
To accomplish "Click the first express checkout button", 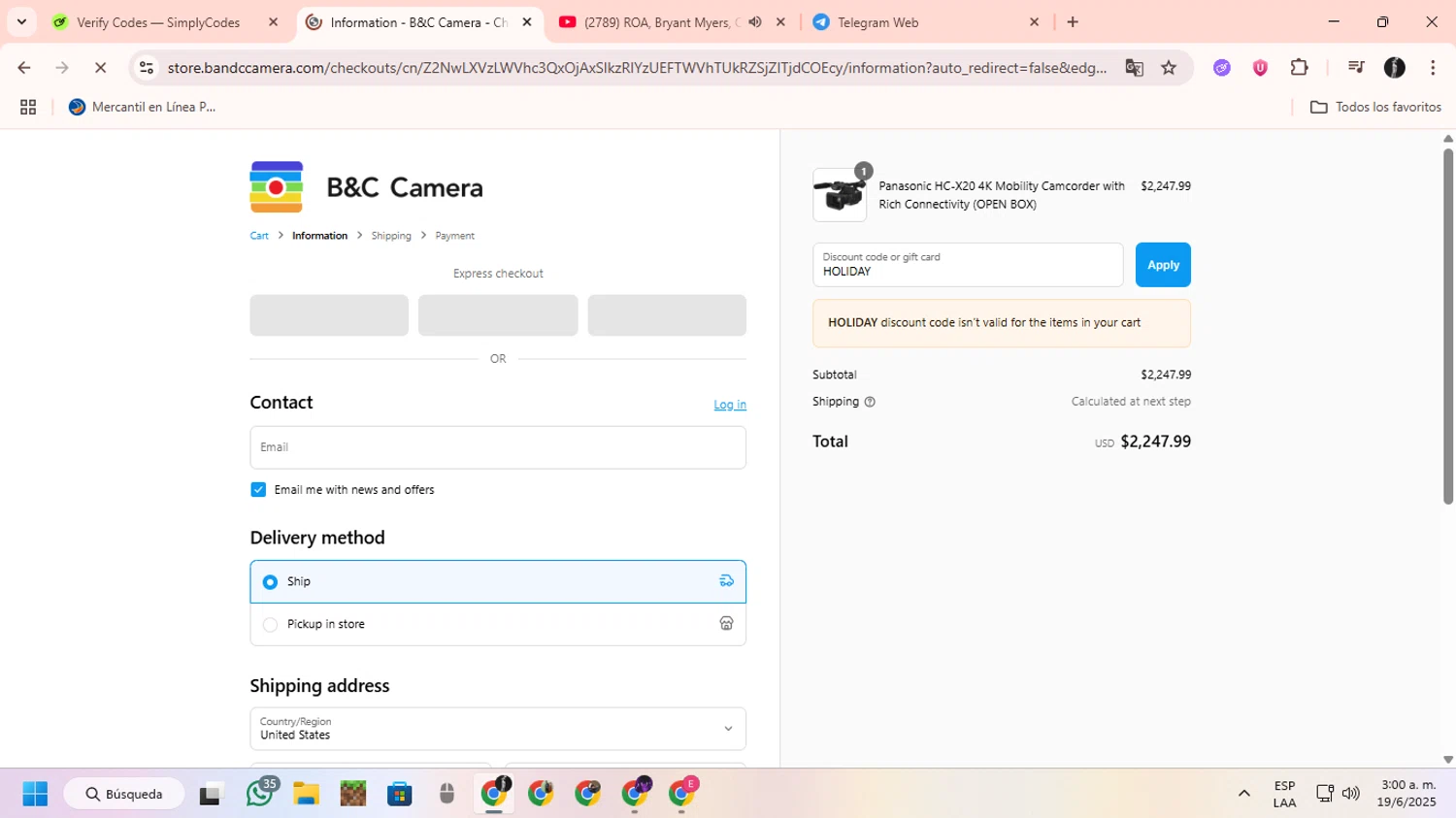I will [329, 315].
